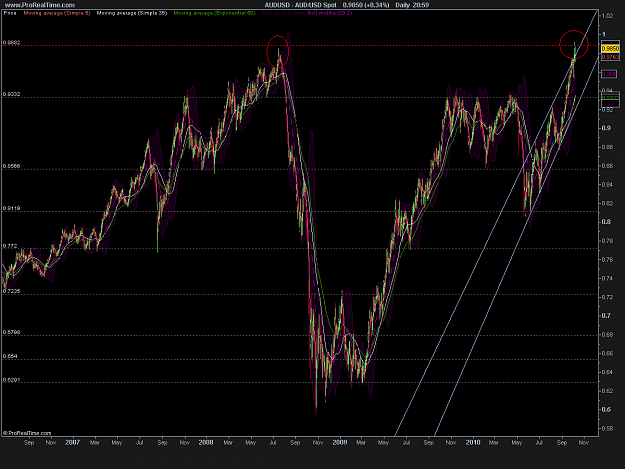Select Boll middle (20 2) legend entry
Screen dimensions: 625x469
click(x=330, y=13)
